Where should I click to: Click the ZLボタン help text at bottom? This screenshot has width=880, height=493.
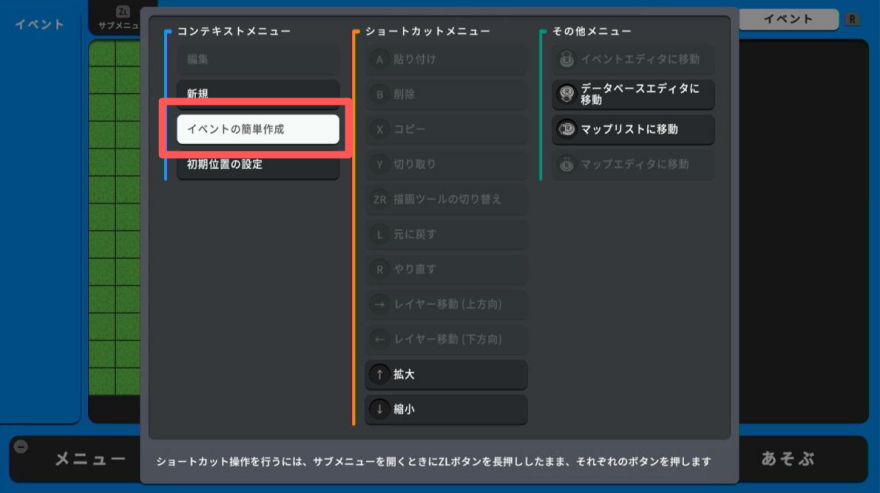pos(434,462)
